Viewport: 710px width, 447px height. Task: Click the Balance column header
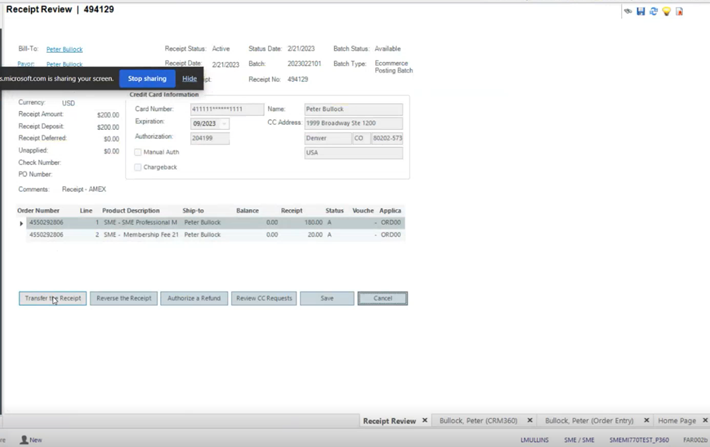247,211
